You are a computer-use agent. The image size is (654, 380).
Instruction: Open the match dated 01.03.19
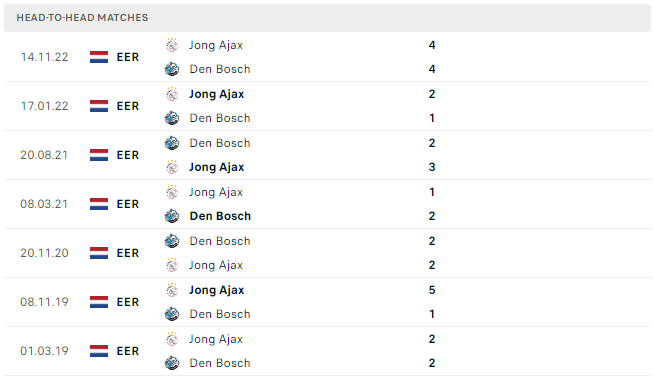click(x=327, y=351)
